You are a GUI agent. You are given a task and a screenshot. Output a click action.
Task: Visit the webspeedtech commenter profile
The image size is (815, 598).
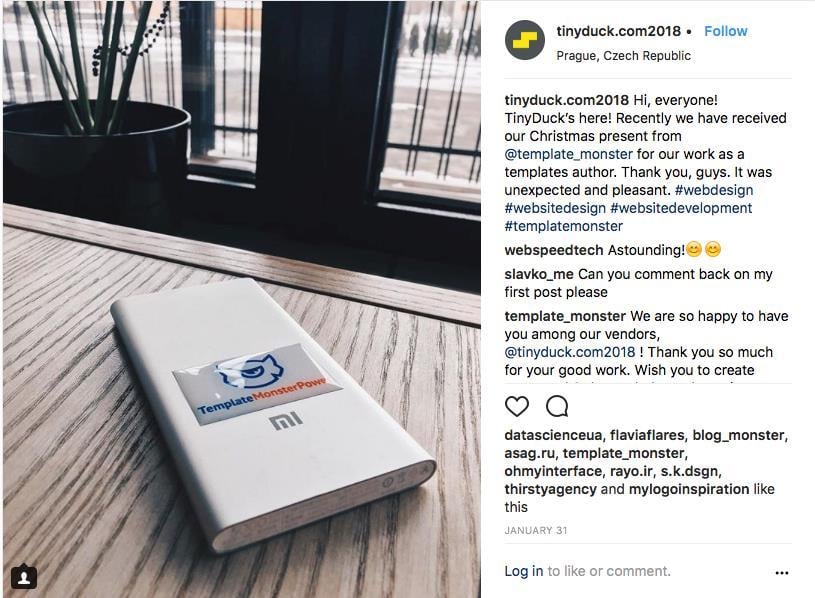pyautogui.click(x=554, y=250)
